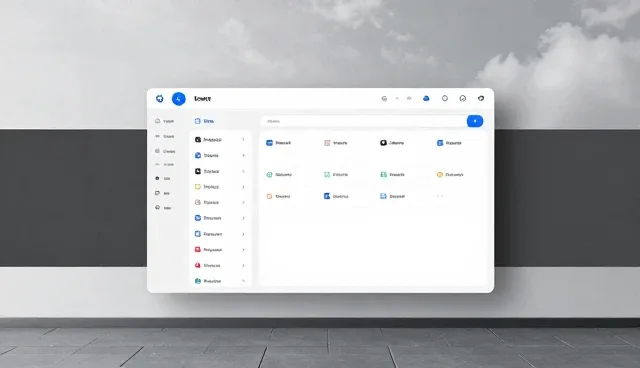This screenshot has height=368, width=640.
Task: Open the orange outlined square tile in grid
Action: 278,196
